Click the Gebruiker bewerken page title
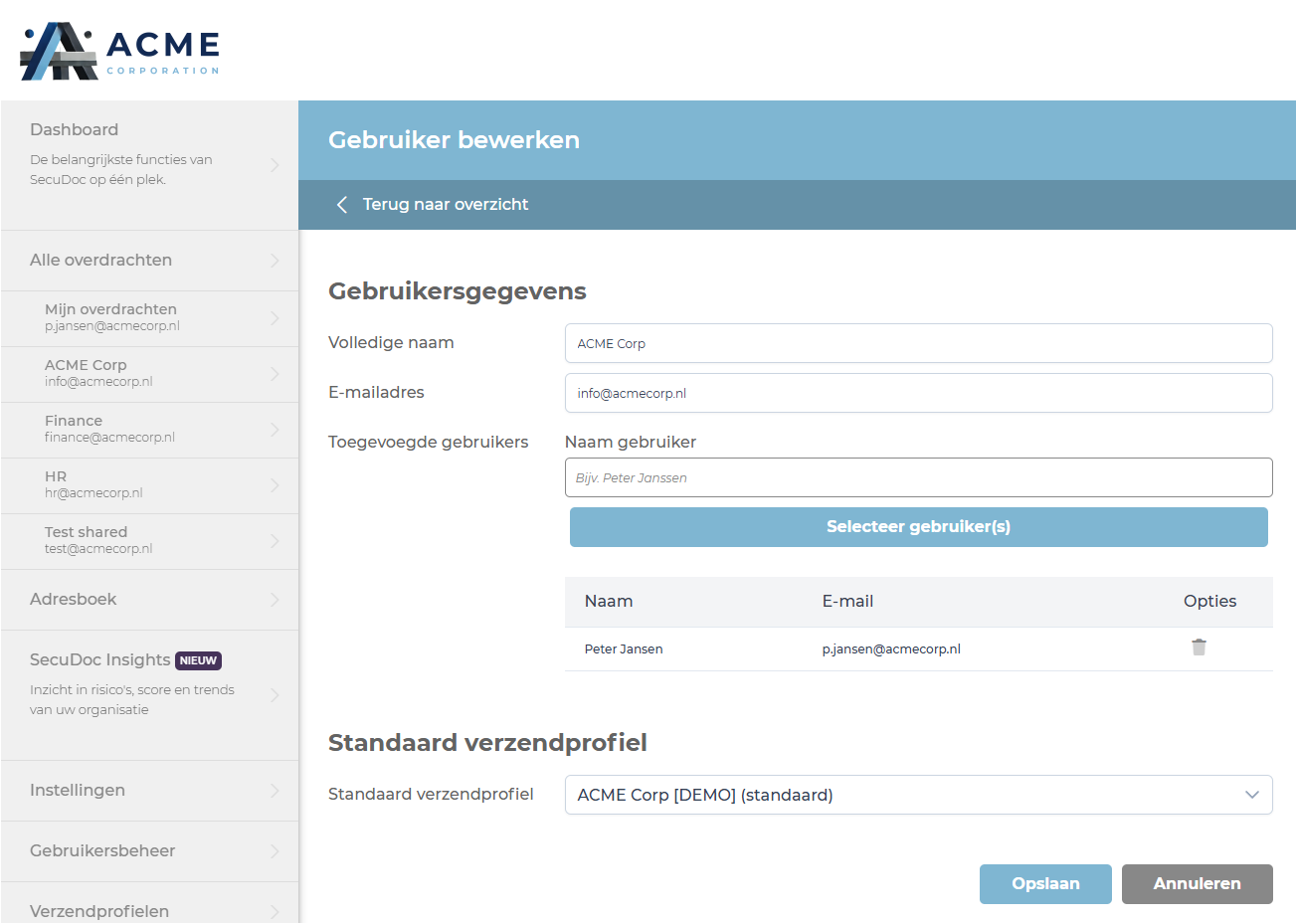 454,140
